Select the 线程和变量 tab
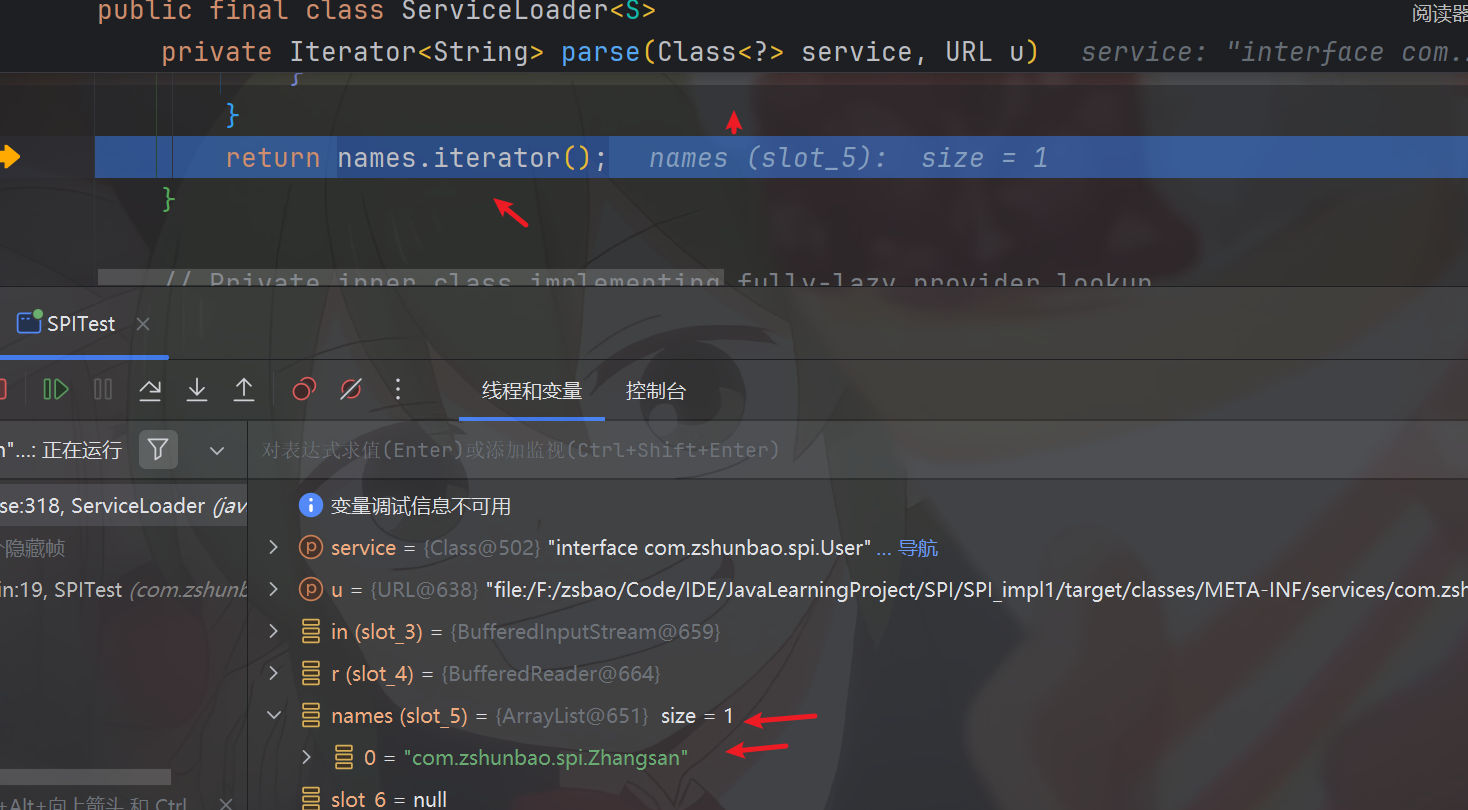Viewport: 1468px width, 810px height. click(532, 391)
